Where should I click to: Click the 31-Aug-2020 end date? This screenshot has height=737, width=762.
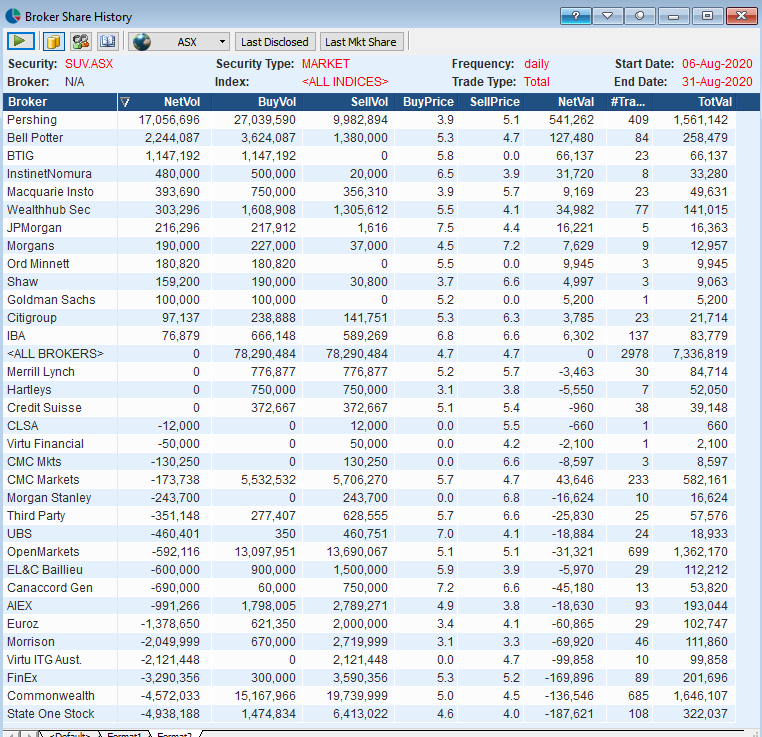pyautogui.click(x=717, y=82)
